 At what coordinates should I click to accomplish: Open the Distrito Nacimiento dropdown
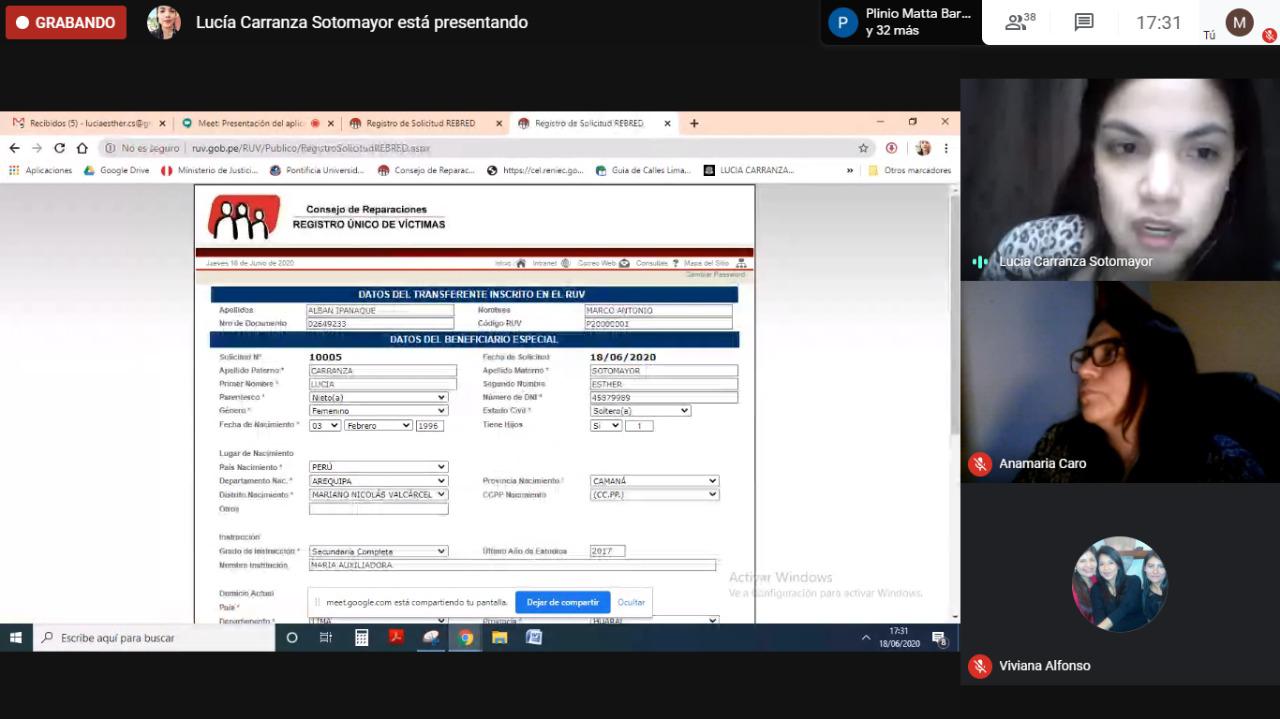[x=378, y=495]
